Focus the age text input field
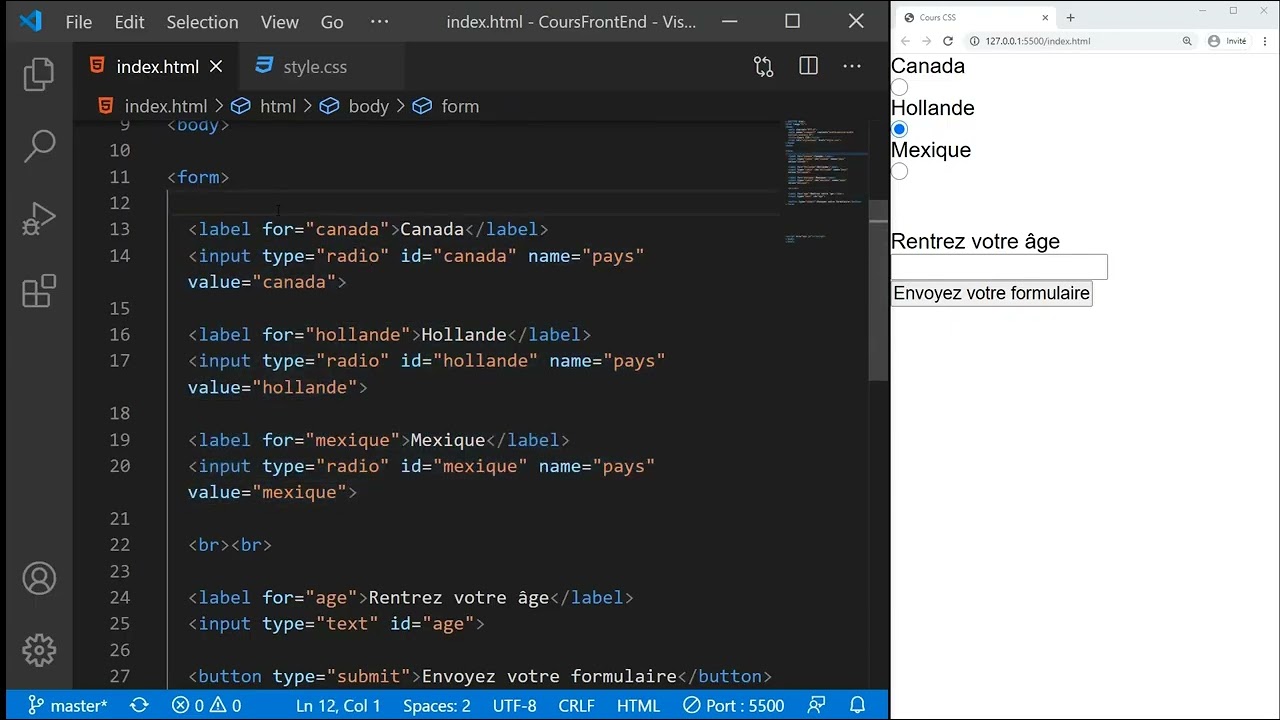1280x720 pixels. (x=999, y=267)
